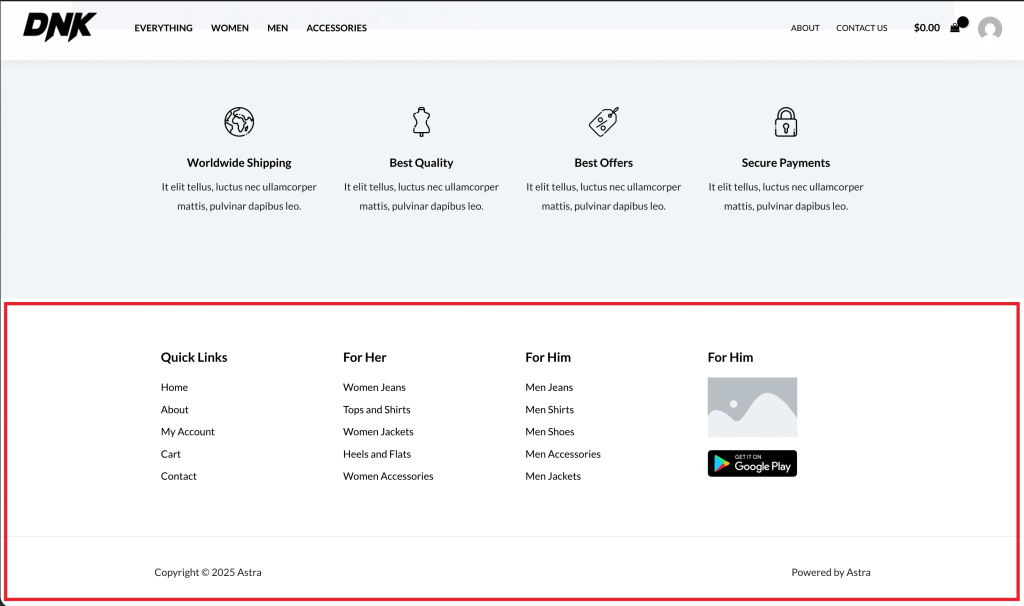Screen dimensions: 1024x606
Task: Open the WOMEN menu
Action: pyautogui.click(x=229, y=28)
